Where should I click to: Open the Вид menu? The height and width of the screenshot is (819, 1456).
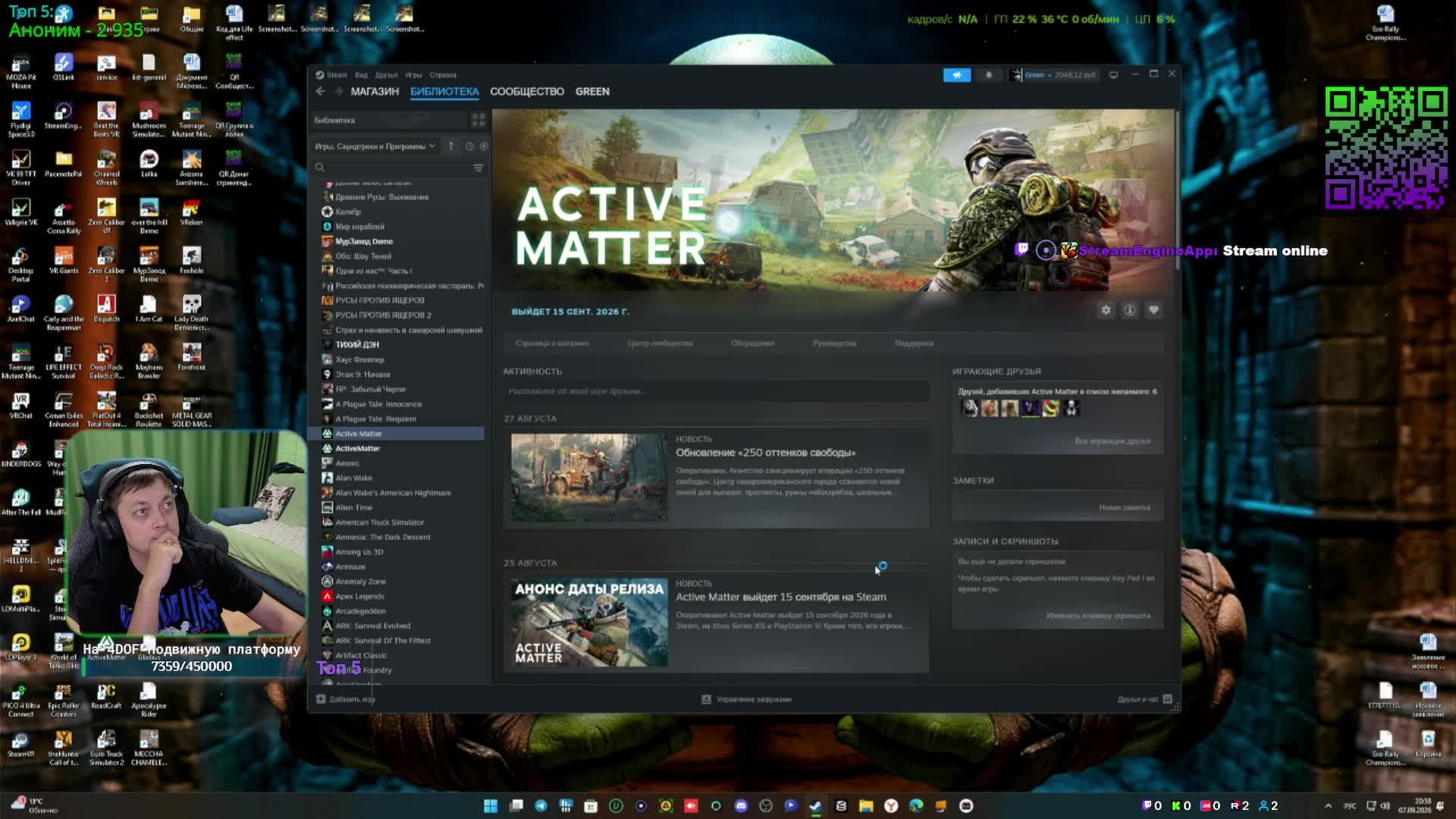point(361,75)
